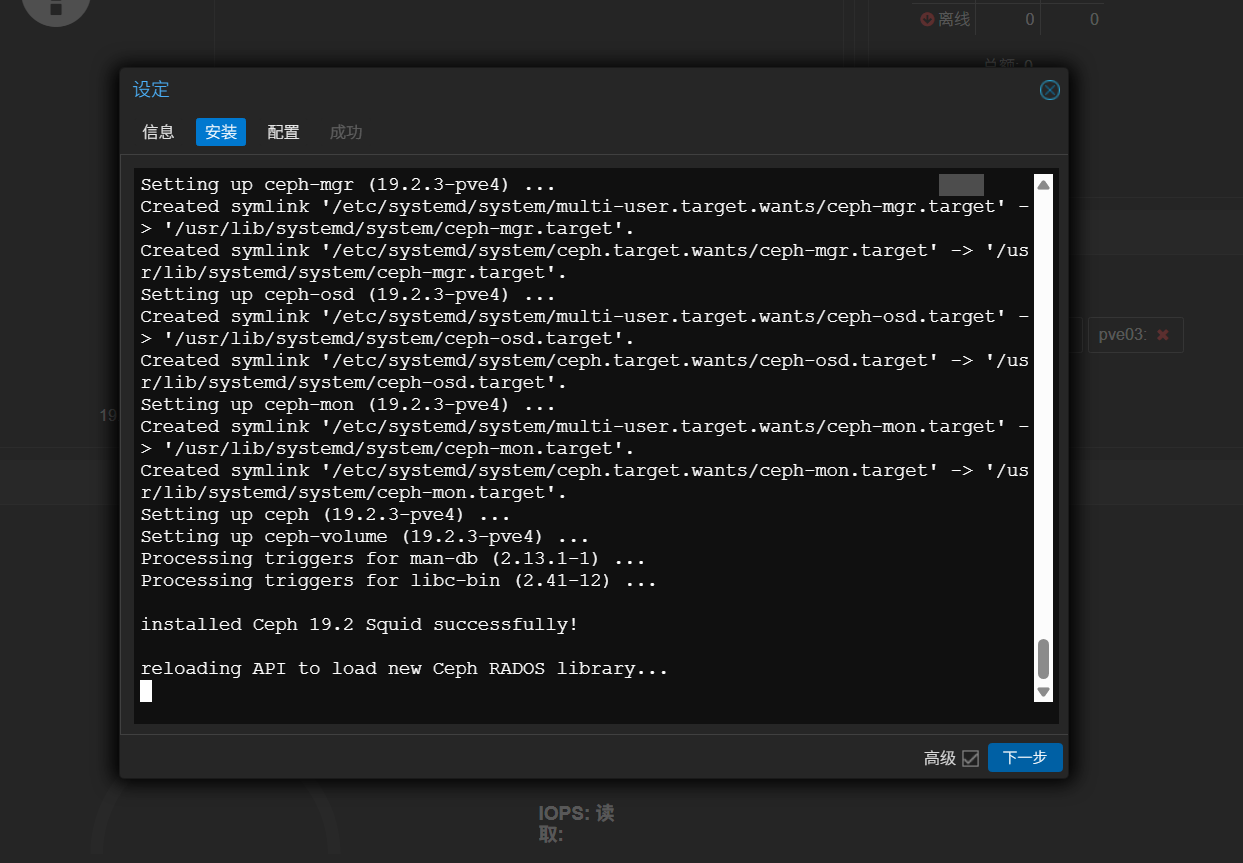
Task: Click the grey block in terminal header row
Action: point(961,184)
